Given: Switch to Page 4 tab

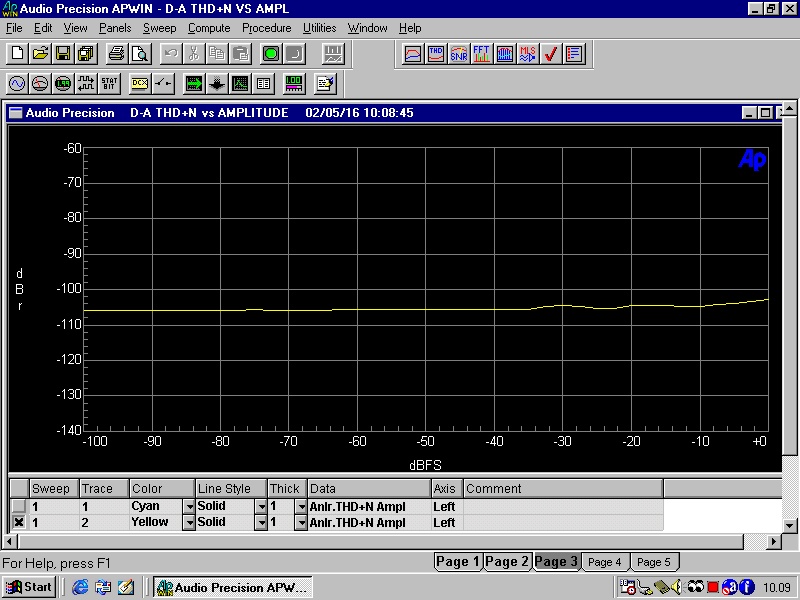Looking at the screenshot, I should 605,562.
